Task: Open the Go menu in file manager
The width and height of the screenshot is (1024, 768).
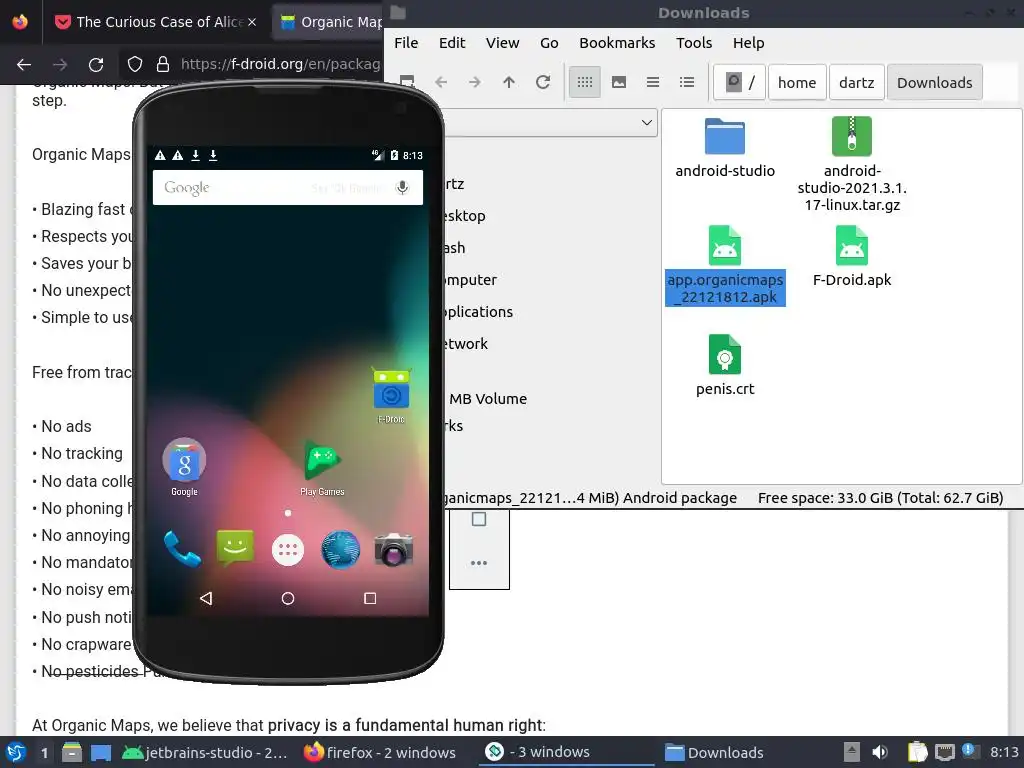Action: tap(549, 43)
